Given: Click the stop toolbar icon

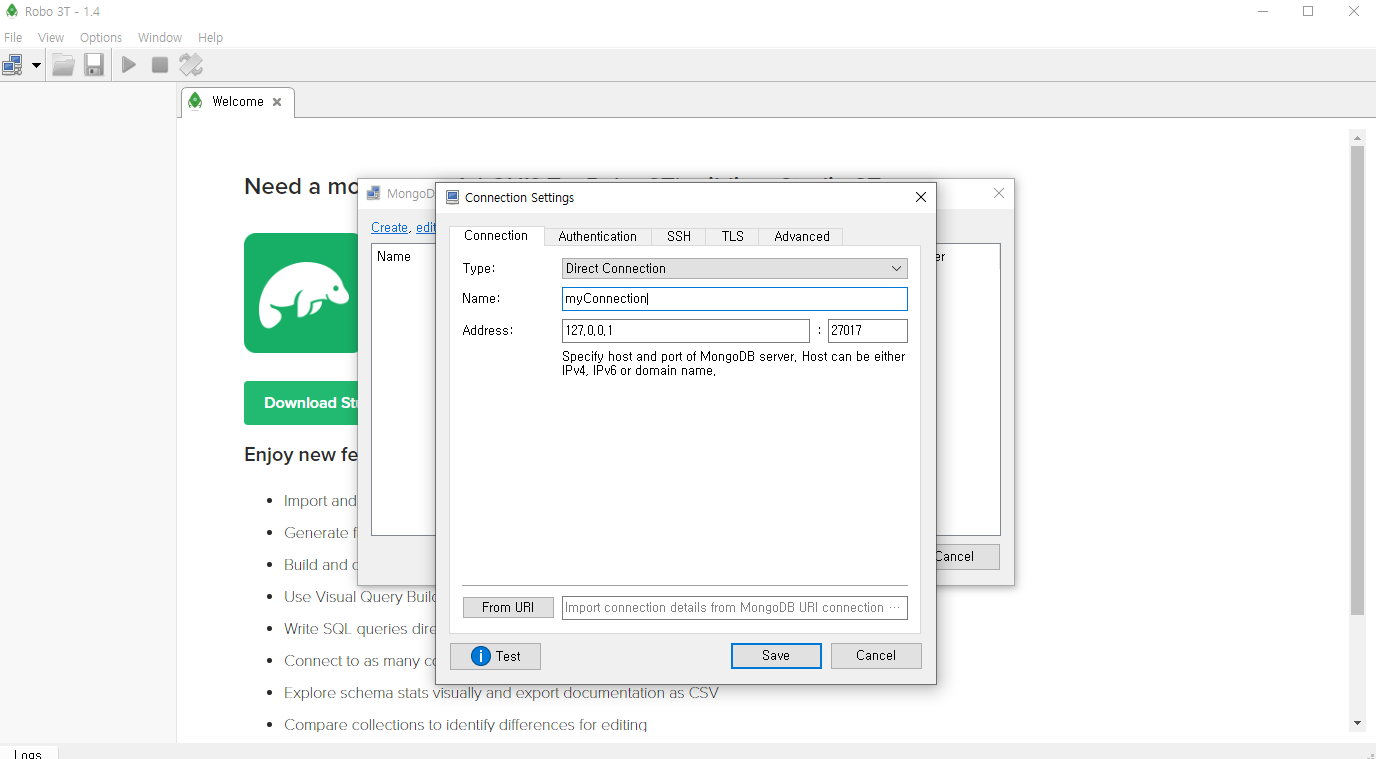Looking at the screenshot, I should click(x=160, y=65).
